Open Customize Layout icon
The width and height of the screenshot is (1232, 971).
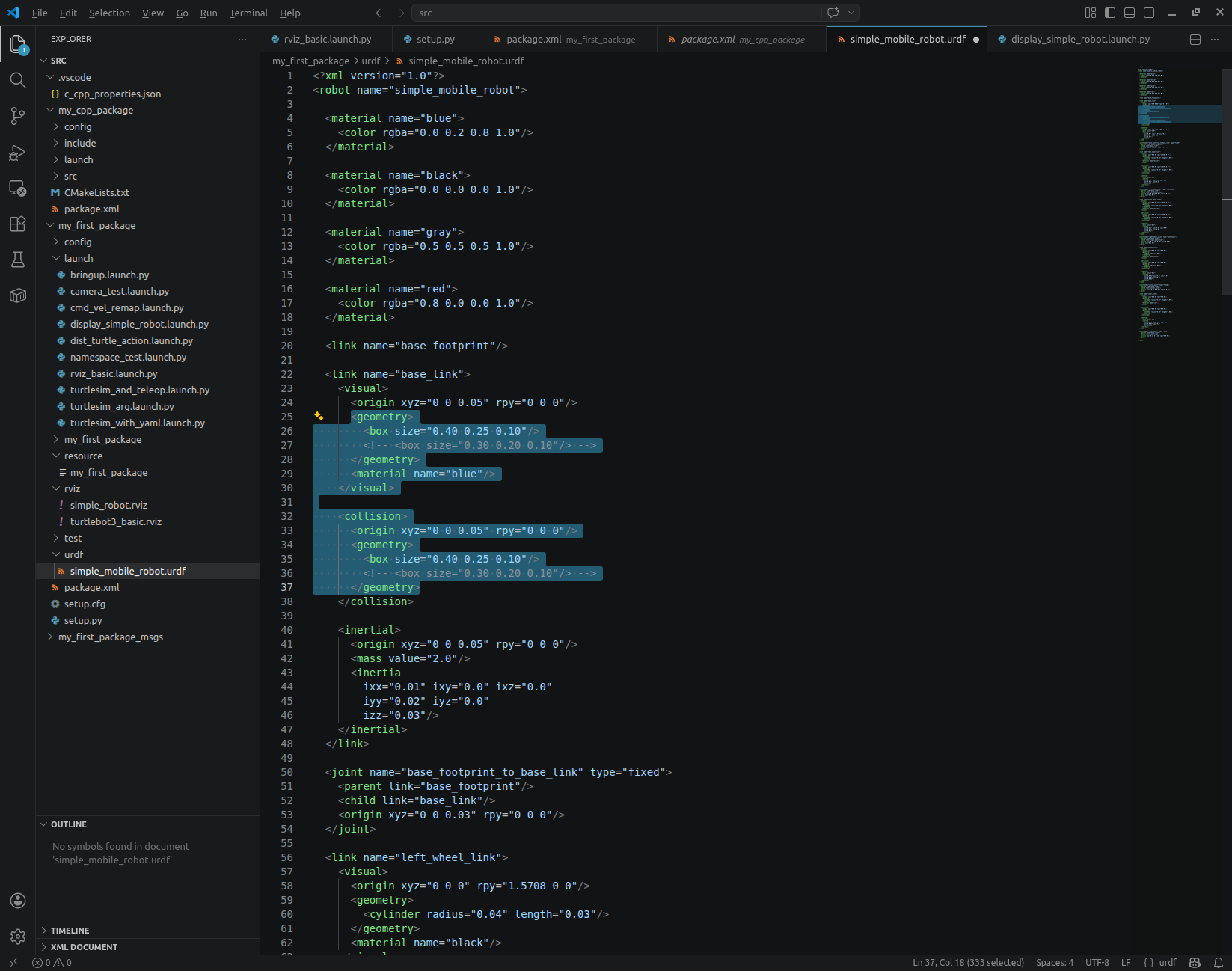pyautogui.click(x=1091, y=13)
